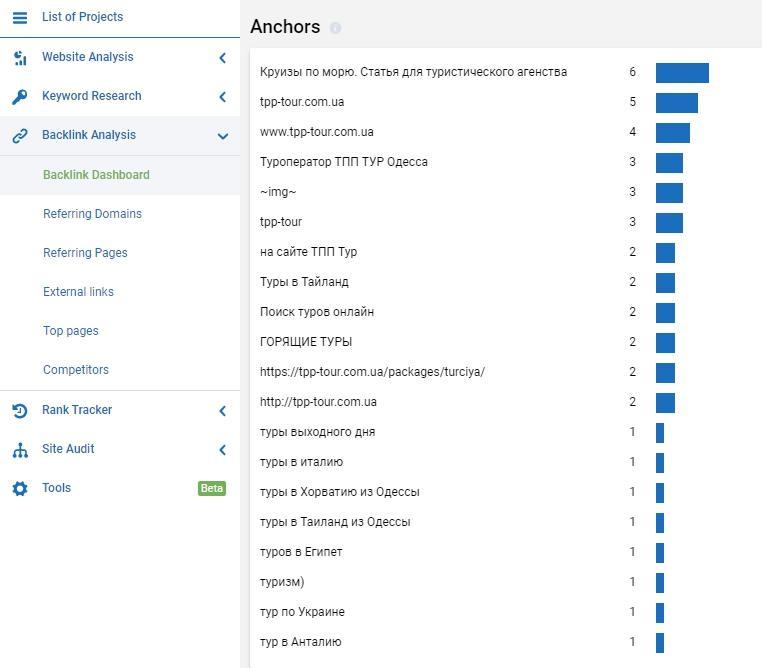Click anchor 'Туроператор ТПП ТУР Одесса'
Screen dimensions: 762x668
coord(344,162)
